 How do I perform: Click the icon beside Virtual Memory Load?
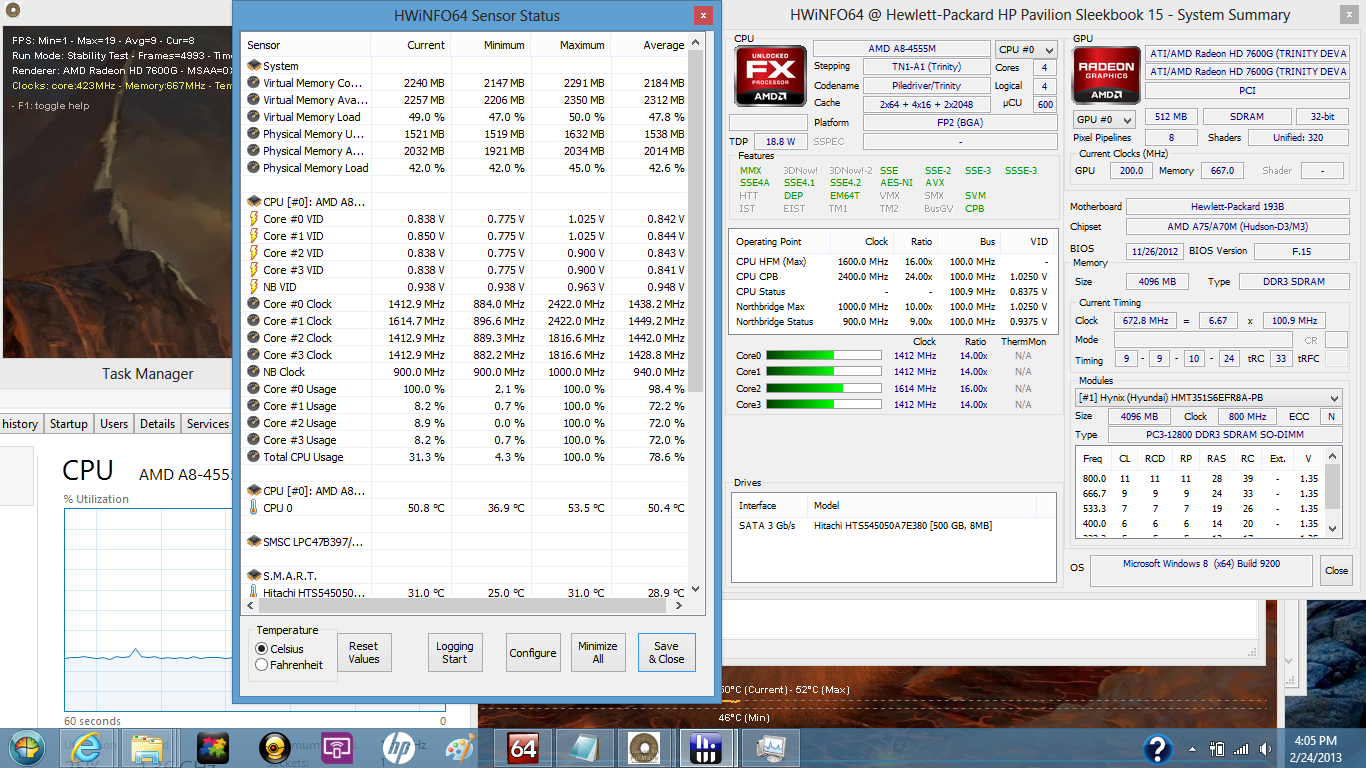click(254, 117)
